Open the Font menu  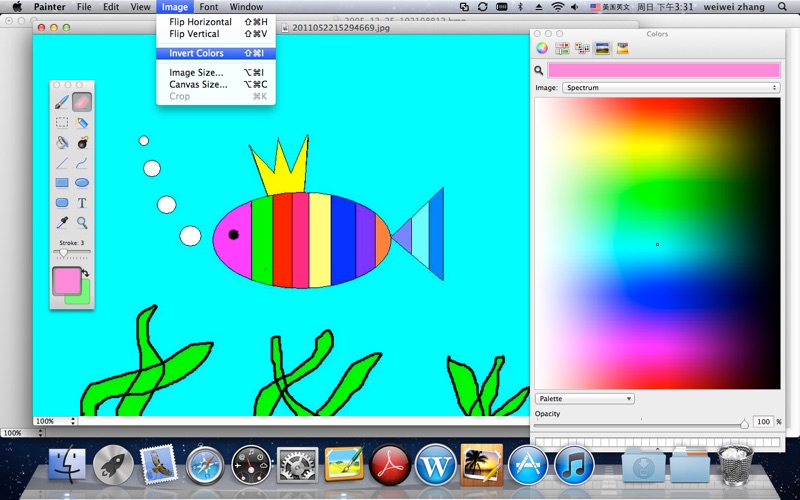click(x=209, y=7)
